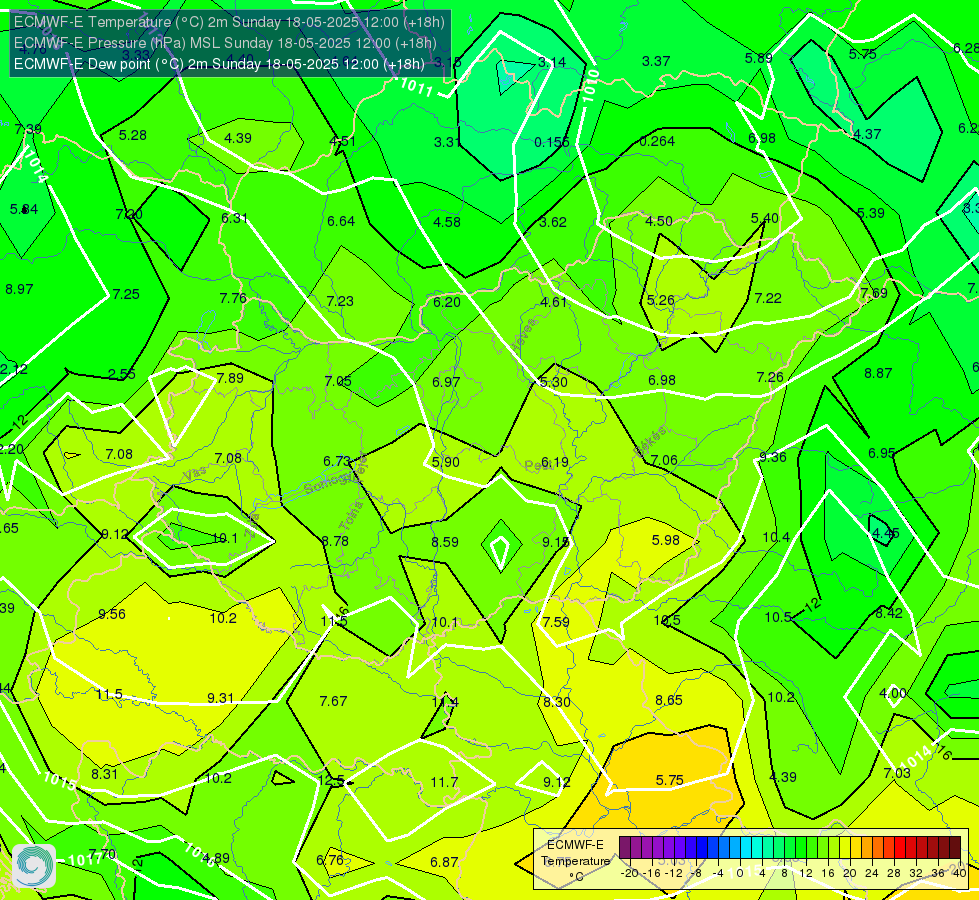Select the ECMWF-E Pressure MSL layer label

[x=225, y=43]
